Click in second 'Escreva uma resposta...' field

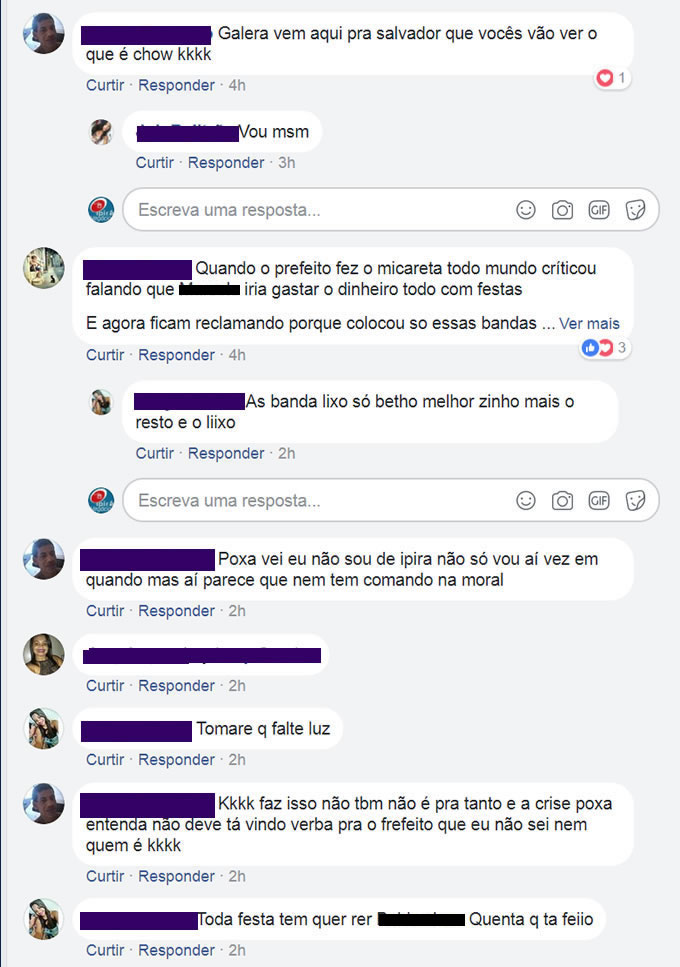(x=391, y=500)
